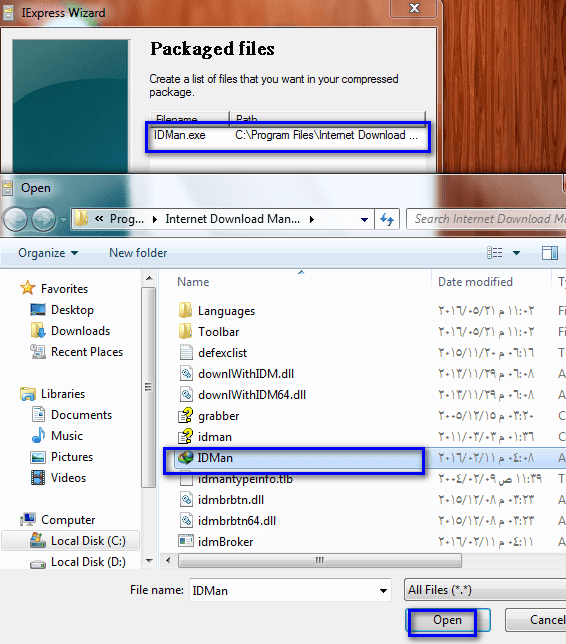Open Documents library
The image size is (566, 644).
point(81,415)
